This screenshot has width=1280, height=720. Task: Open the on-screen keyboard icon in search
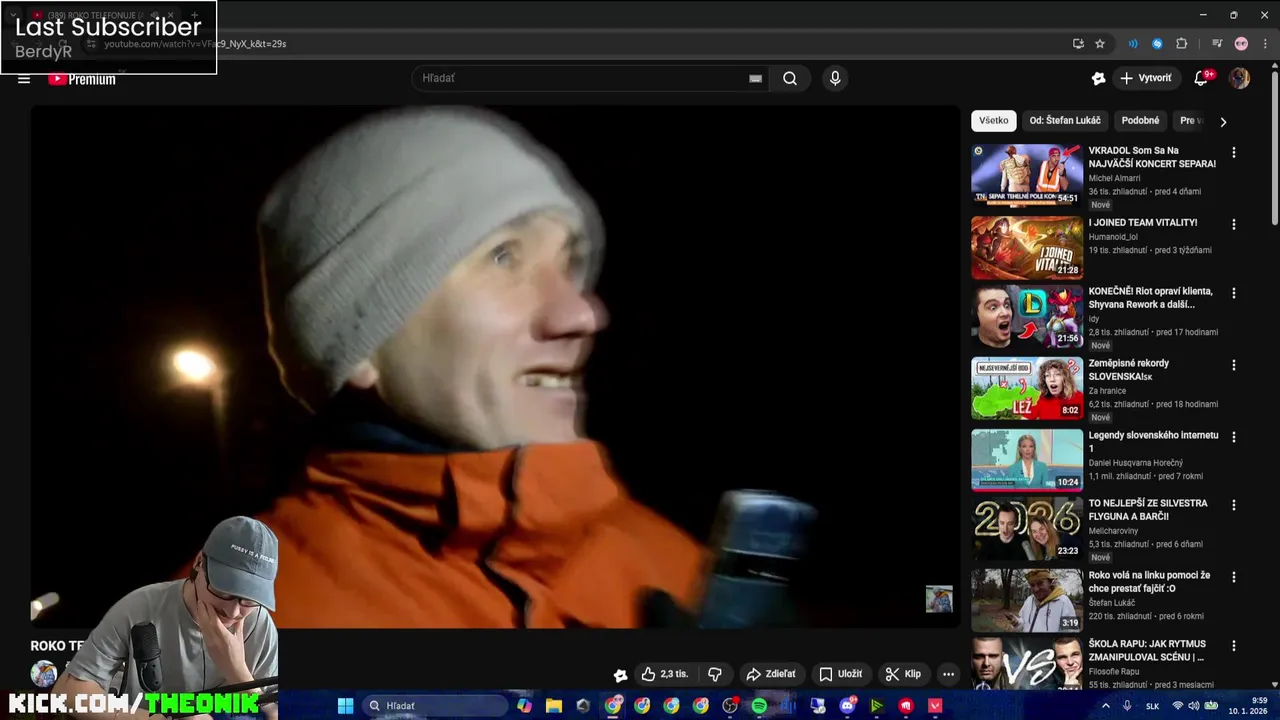(x=756, y=78)
